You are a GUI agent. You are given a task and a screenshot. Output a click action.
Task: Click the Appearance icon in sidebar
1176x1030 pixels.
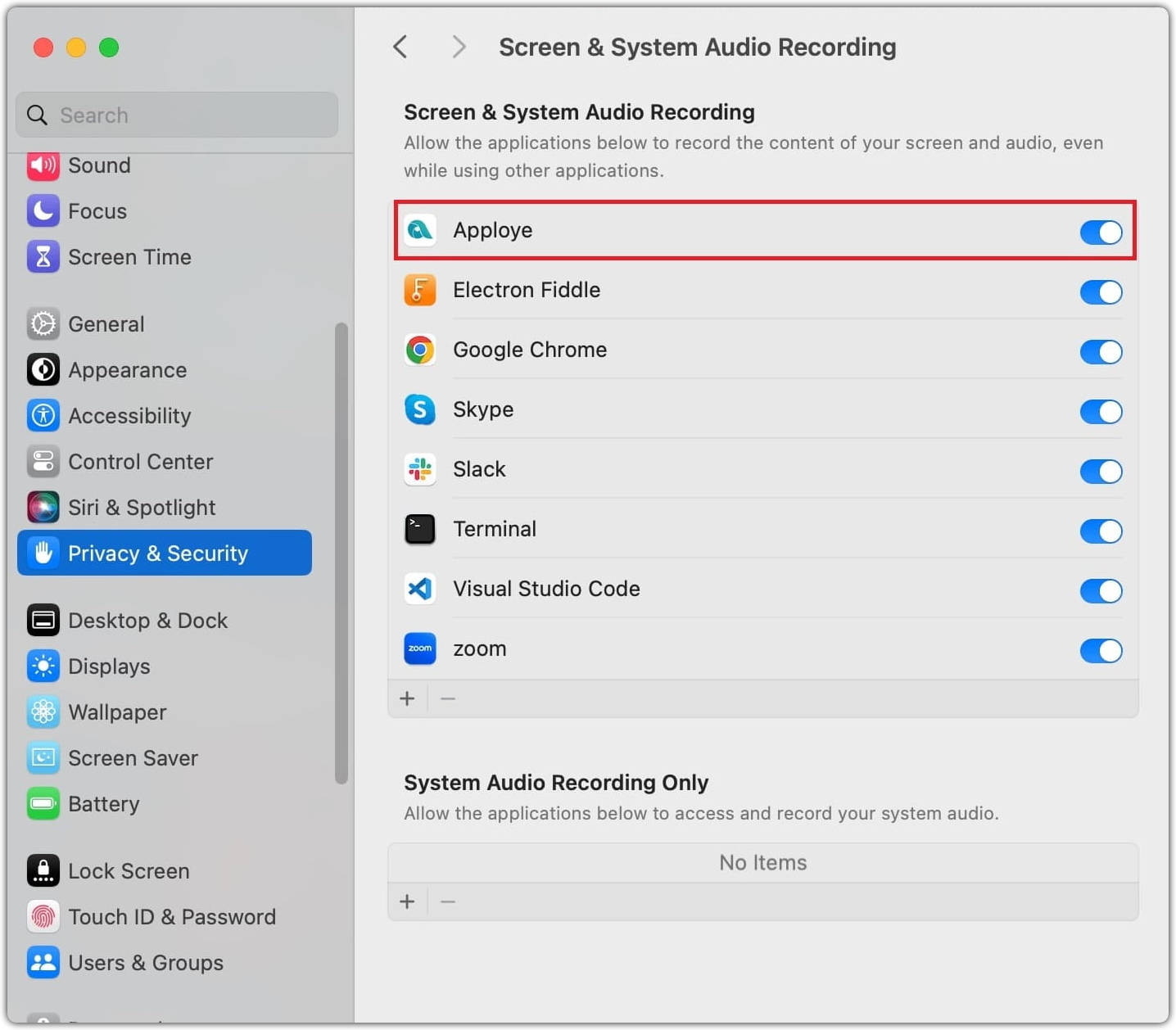tap(43, 370)
